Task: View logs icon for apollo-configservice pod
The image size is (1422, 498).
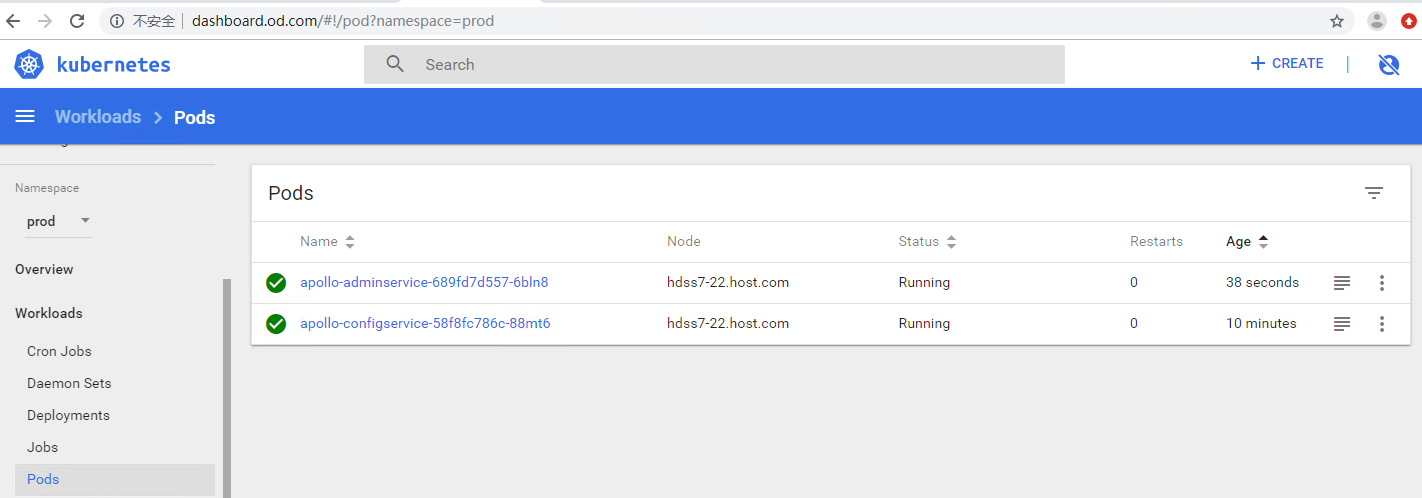Action: click(x=1342, y=324)
